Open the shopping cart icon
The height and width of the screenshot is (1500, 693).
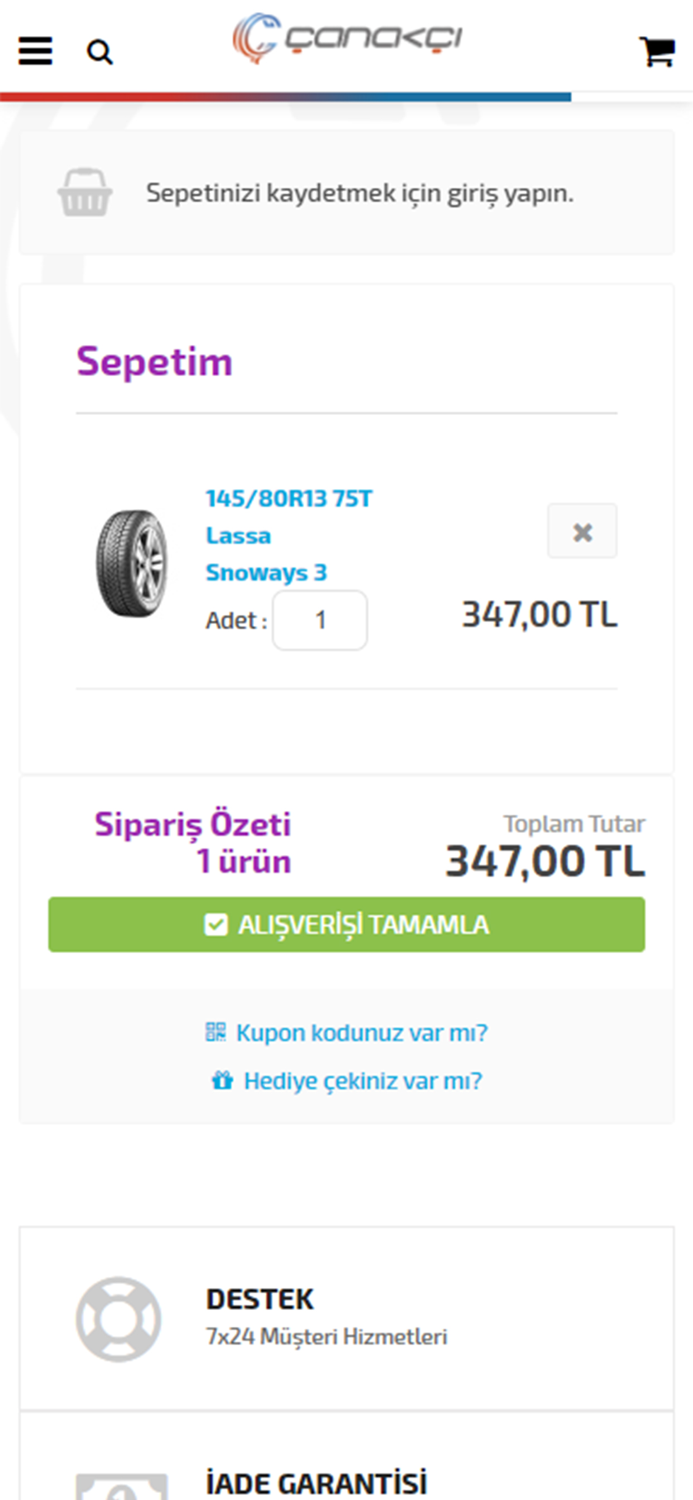tap(657, 51)
